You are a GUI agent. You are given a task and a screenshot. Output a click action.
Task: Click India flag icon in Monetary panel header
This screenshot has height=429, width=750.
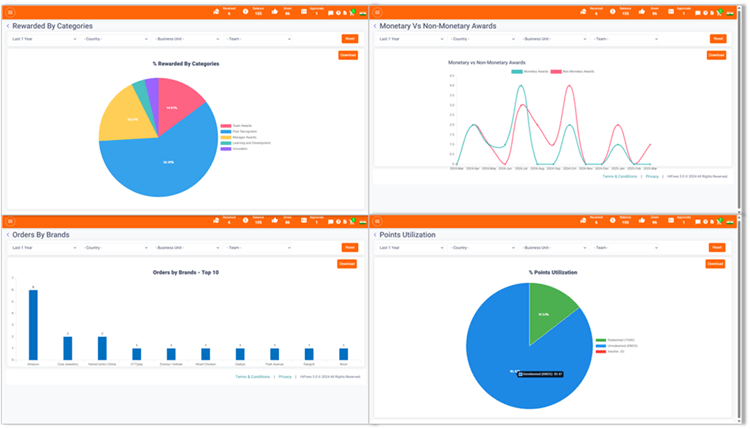tap(729, 12)
